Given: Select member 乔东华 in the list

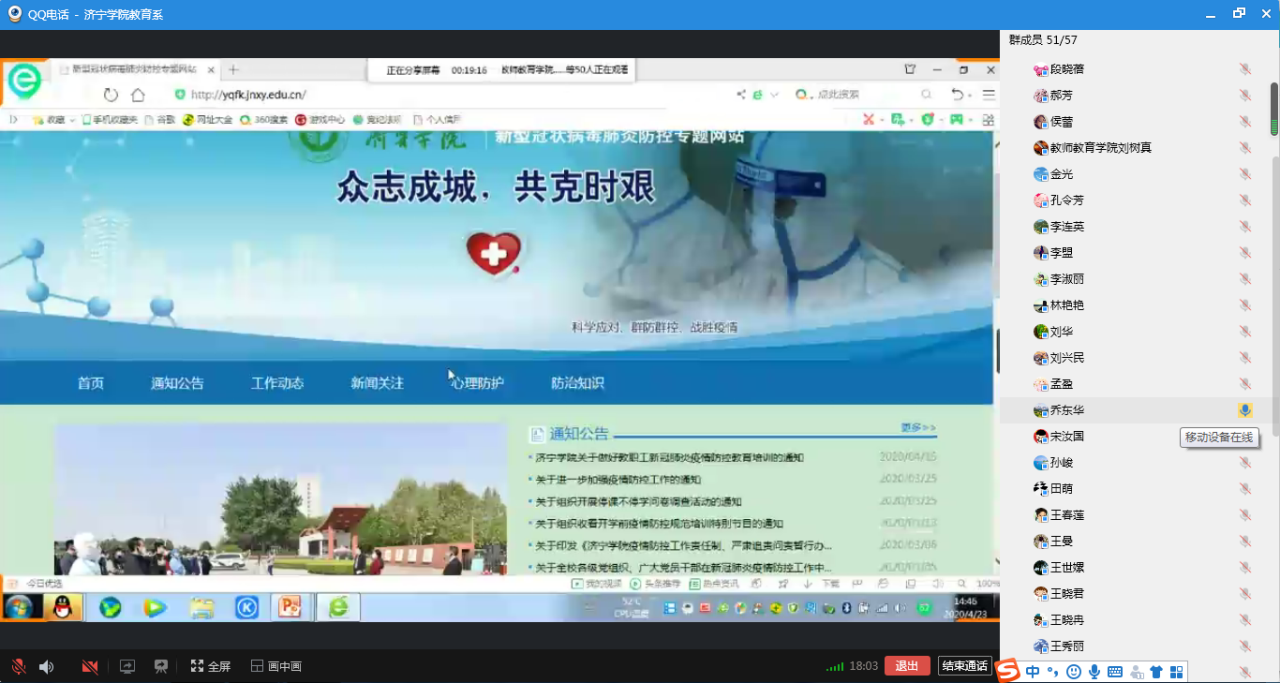Looking at the screenshot, I should (x=1066, y=410).
